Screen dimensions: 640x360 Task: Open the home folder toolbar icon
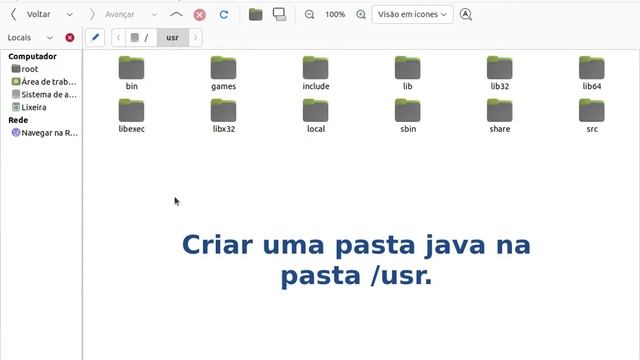256,14
